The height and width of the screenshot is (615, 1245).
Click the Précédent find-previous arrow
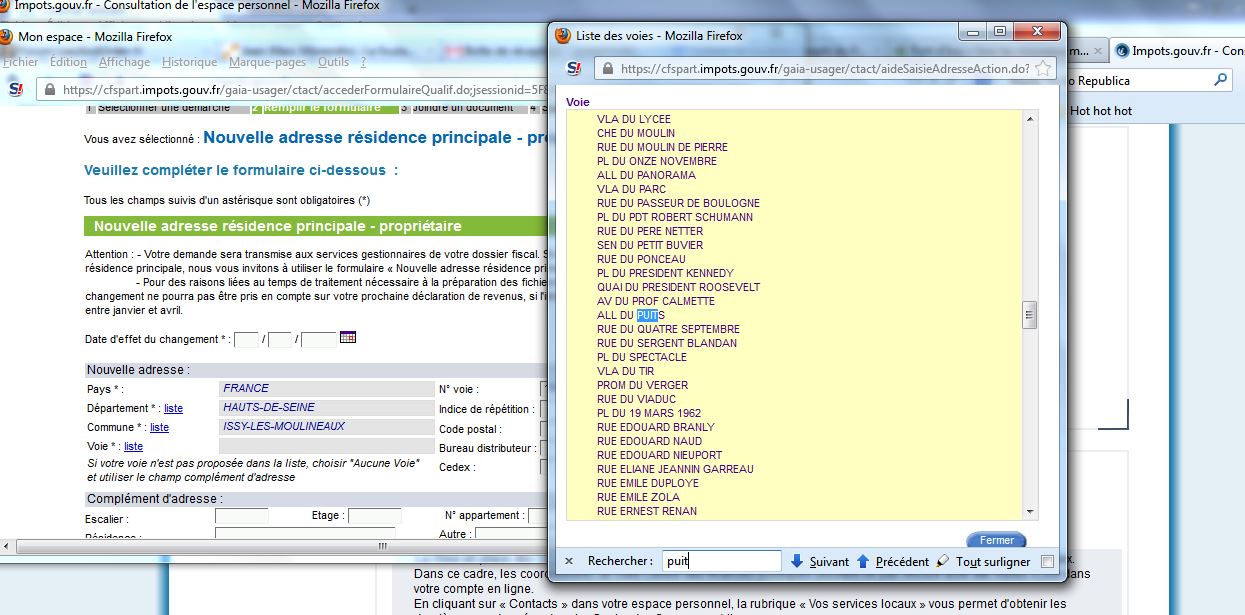[862, 562]
